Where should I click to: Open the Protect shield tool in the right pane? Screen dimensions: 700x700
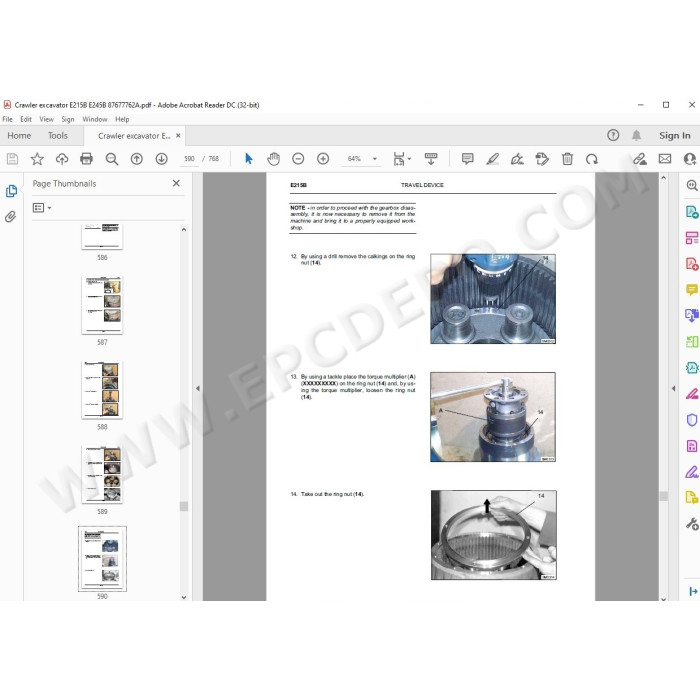(692, 420)
